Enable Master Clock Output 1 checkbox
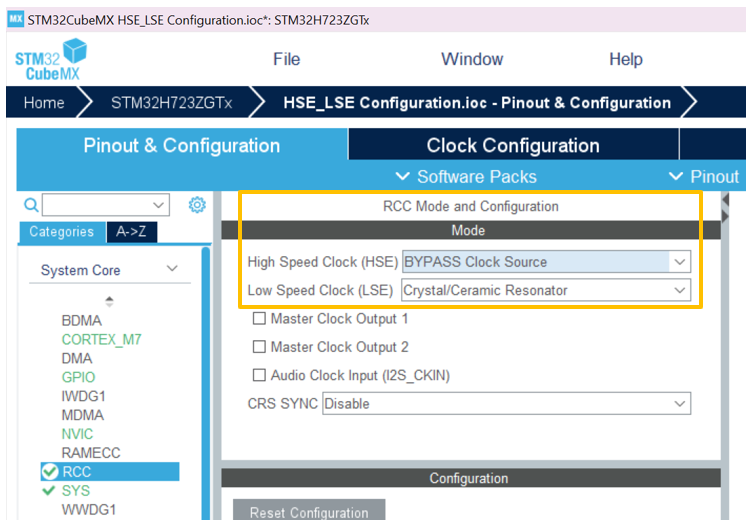 [259, 318]
